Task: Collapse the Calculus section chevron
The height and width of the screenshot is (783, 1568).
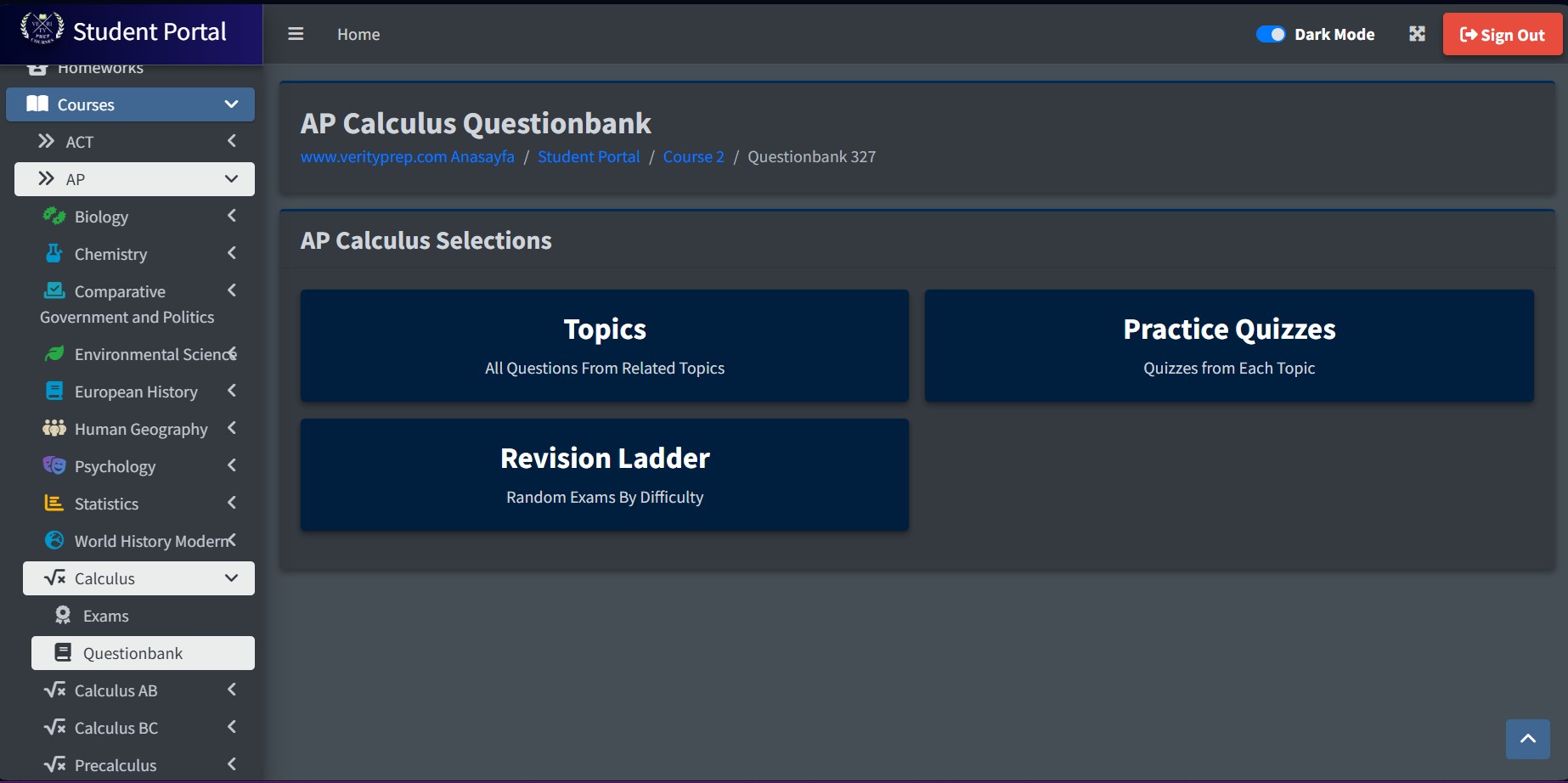Action: pyautogui.click(x=231, y=578)
